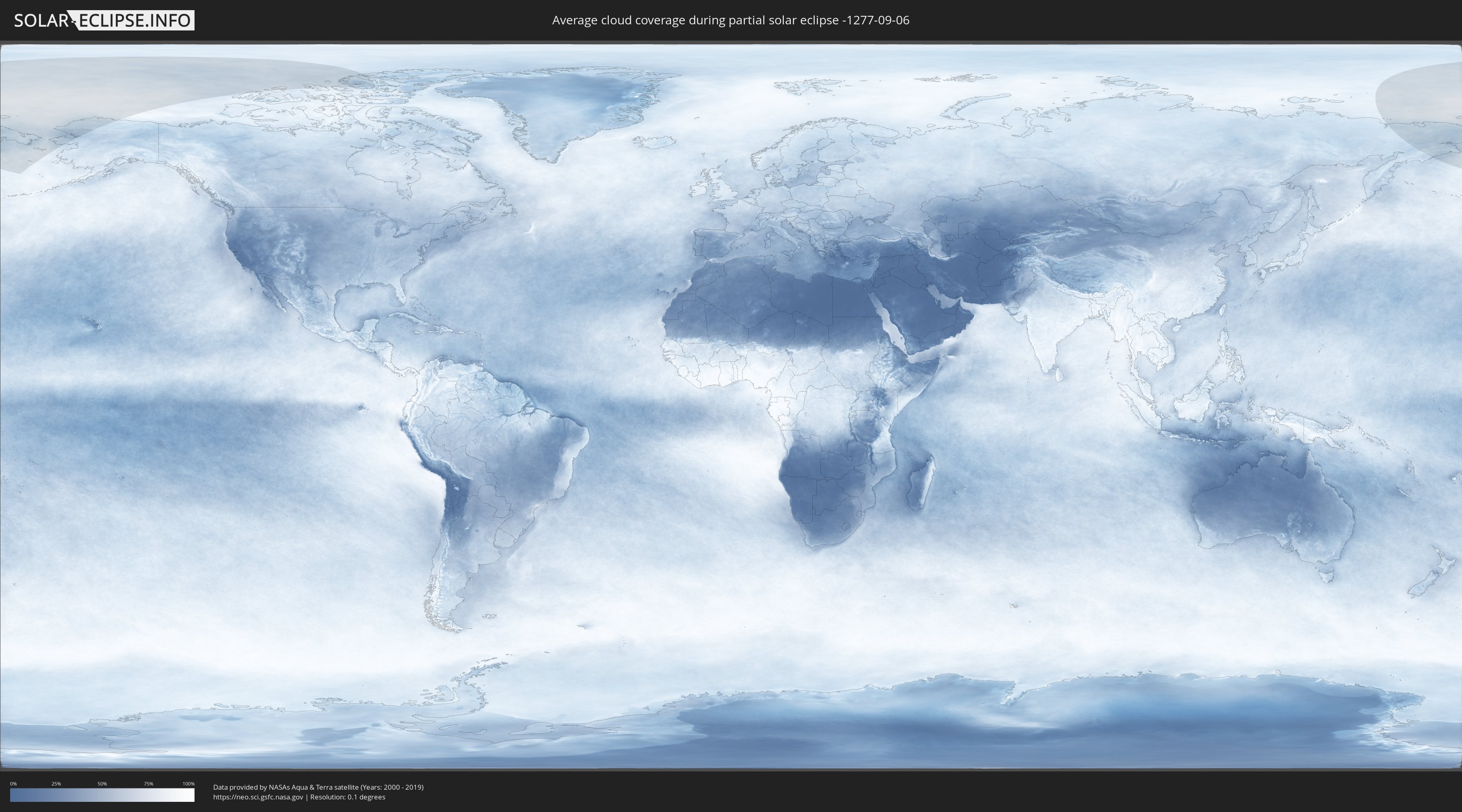Click the 50% legend label

tap(102, 784)
